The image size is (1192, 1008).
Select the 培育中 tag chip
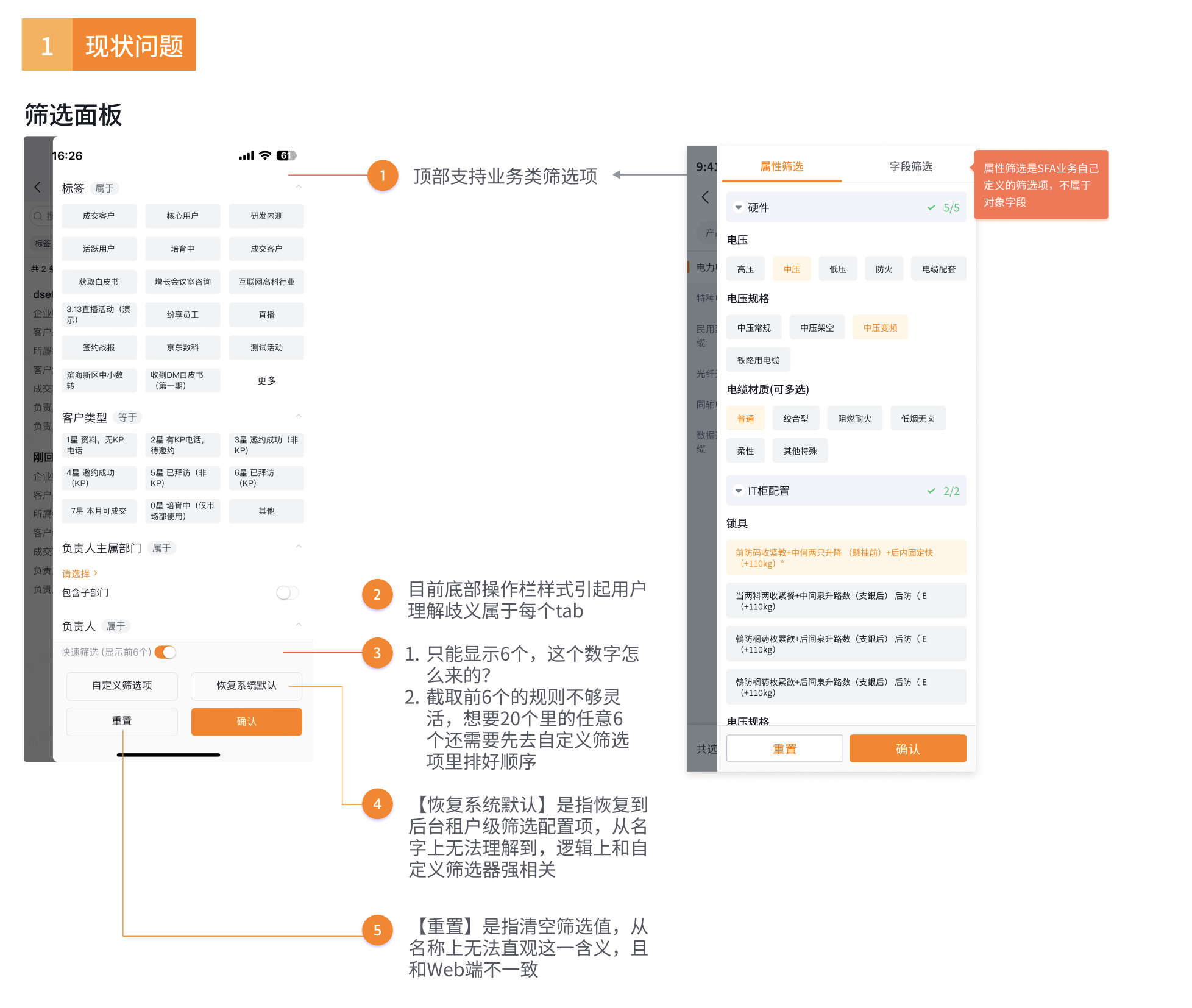click(182, 249)
